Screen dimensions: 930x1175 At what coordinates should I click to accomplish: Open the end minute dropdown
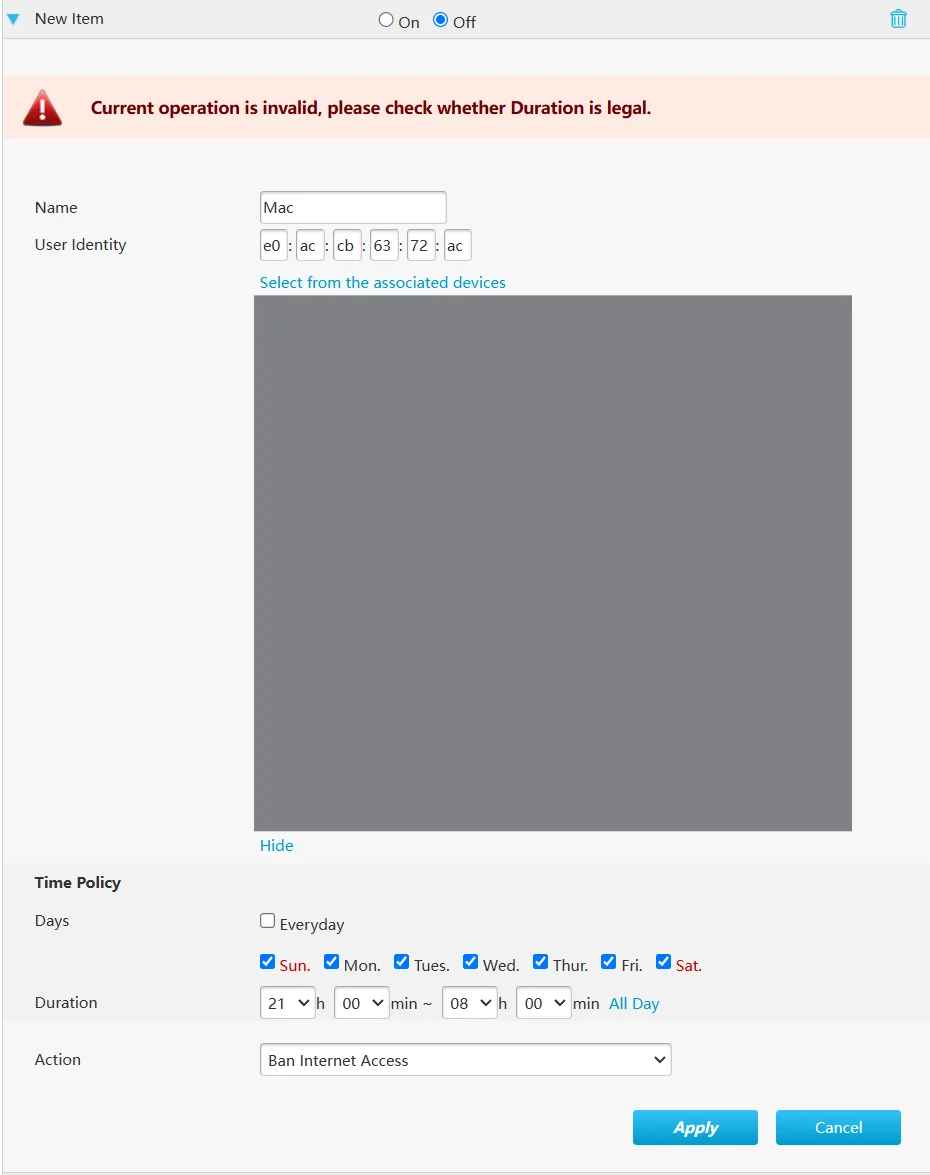point(544,1003)
